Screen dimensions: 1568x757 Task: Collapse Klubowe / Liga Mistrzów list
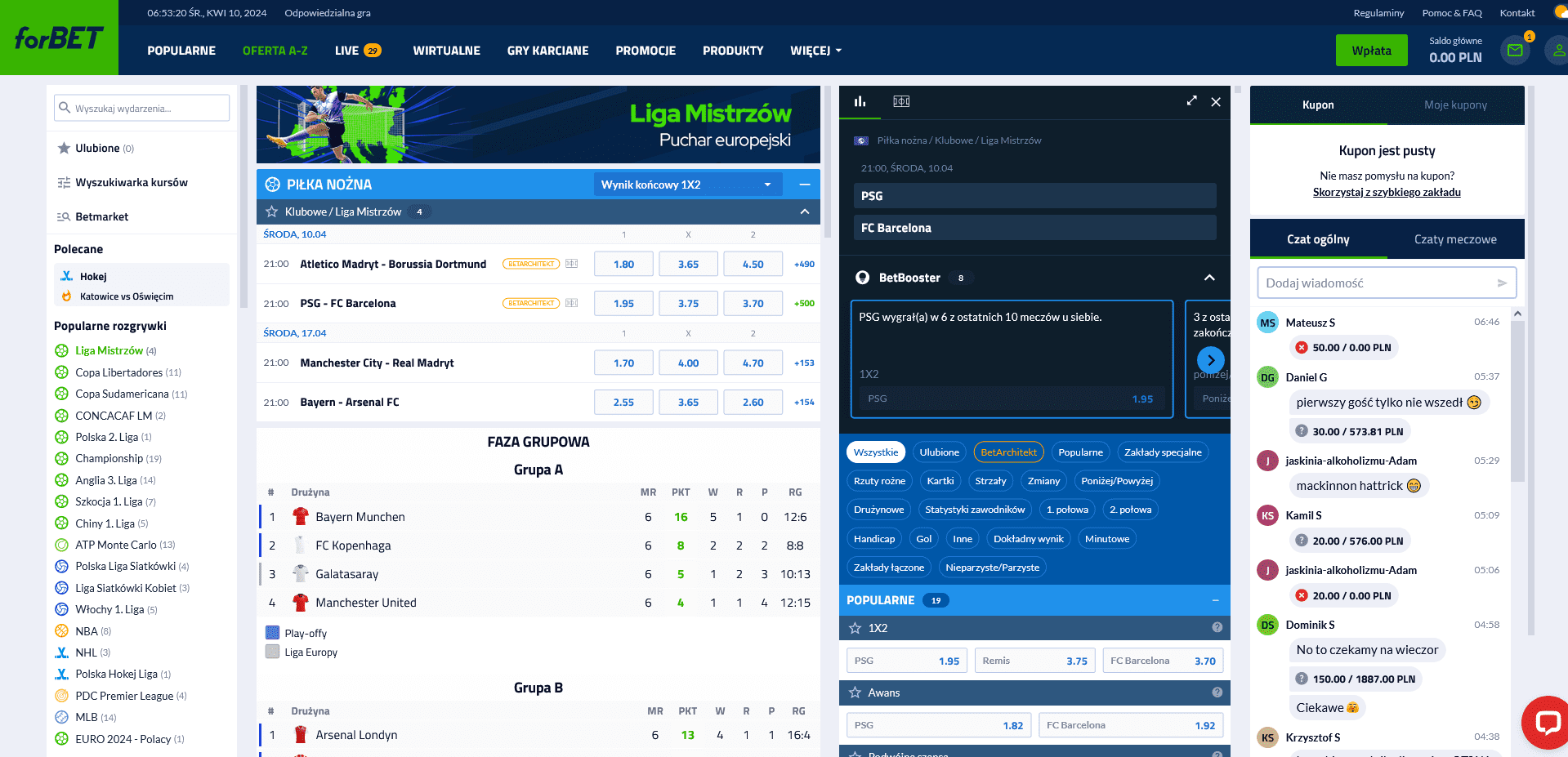[805, 212]
